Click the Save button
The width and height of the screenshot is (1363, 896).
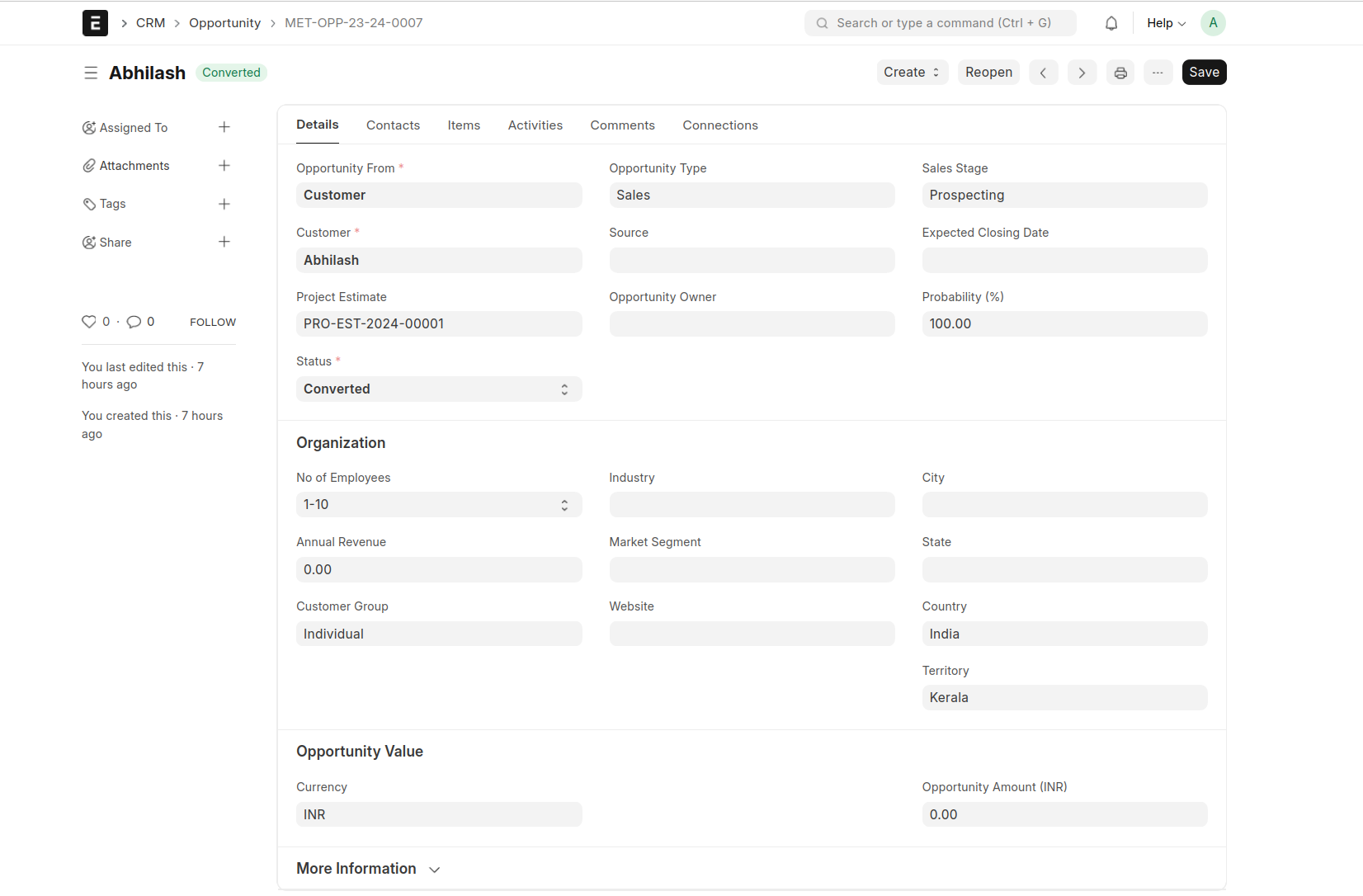1204,73
